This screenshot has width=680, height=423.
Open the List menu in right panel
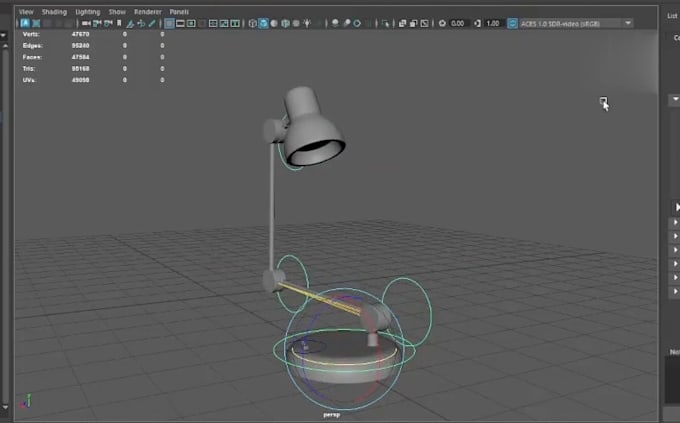pyautogui.click(x=672, y=16)
